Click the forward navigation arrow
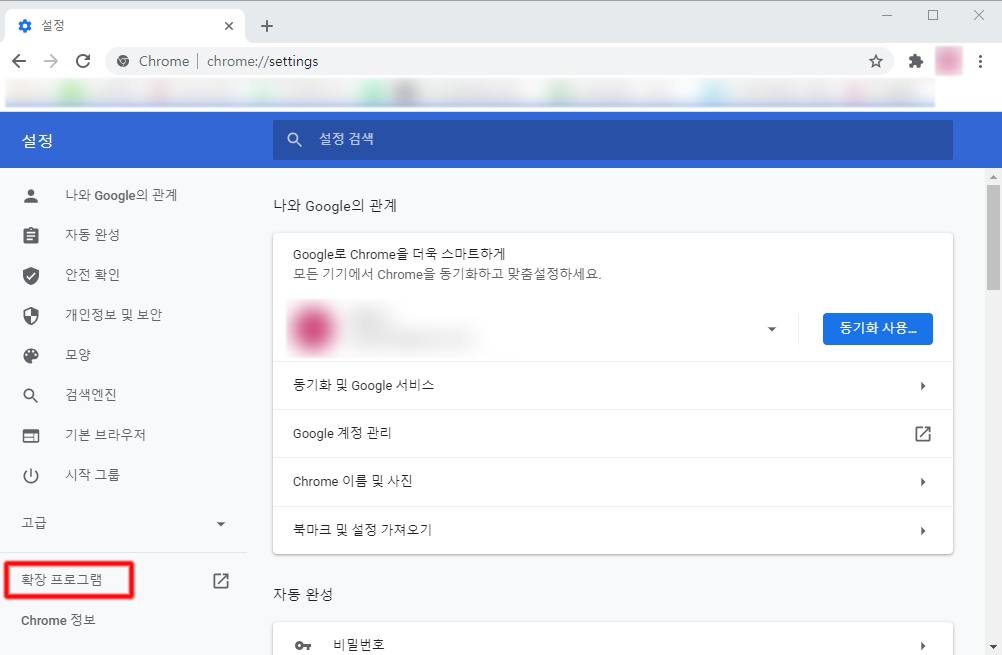This screenshot has height=655, width=1002. [51, 61]
